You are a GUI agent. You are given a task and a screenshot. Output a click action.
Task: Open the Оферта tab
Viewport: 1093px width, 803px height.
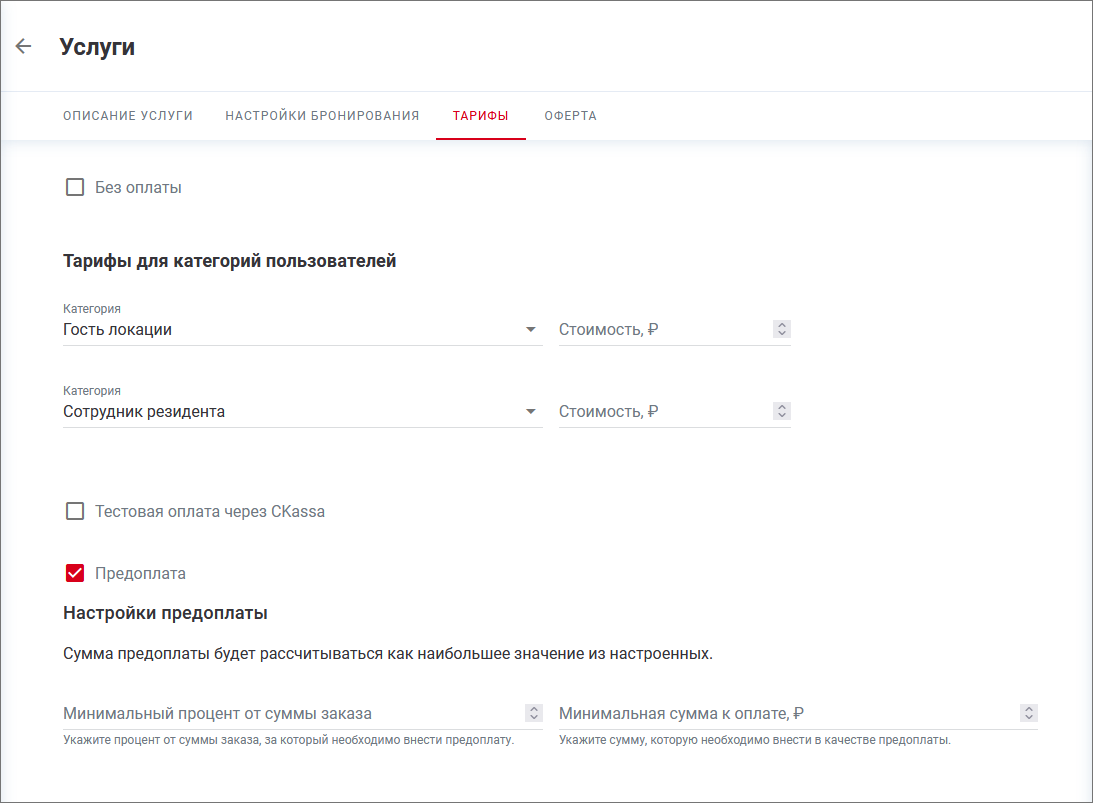point(570,116)
